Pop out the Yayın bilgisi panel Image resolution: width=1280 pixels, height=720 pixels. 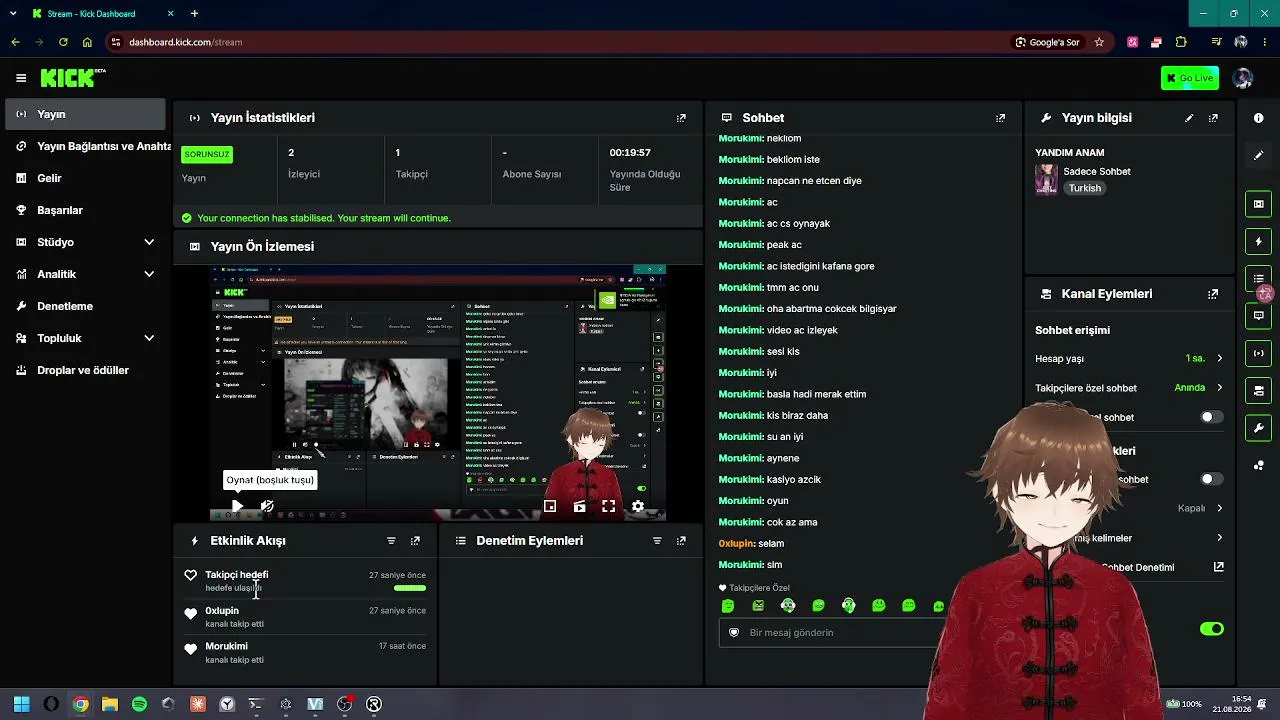pyautogui.click(x=1213, y=118)
